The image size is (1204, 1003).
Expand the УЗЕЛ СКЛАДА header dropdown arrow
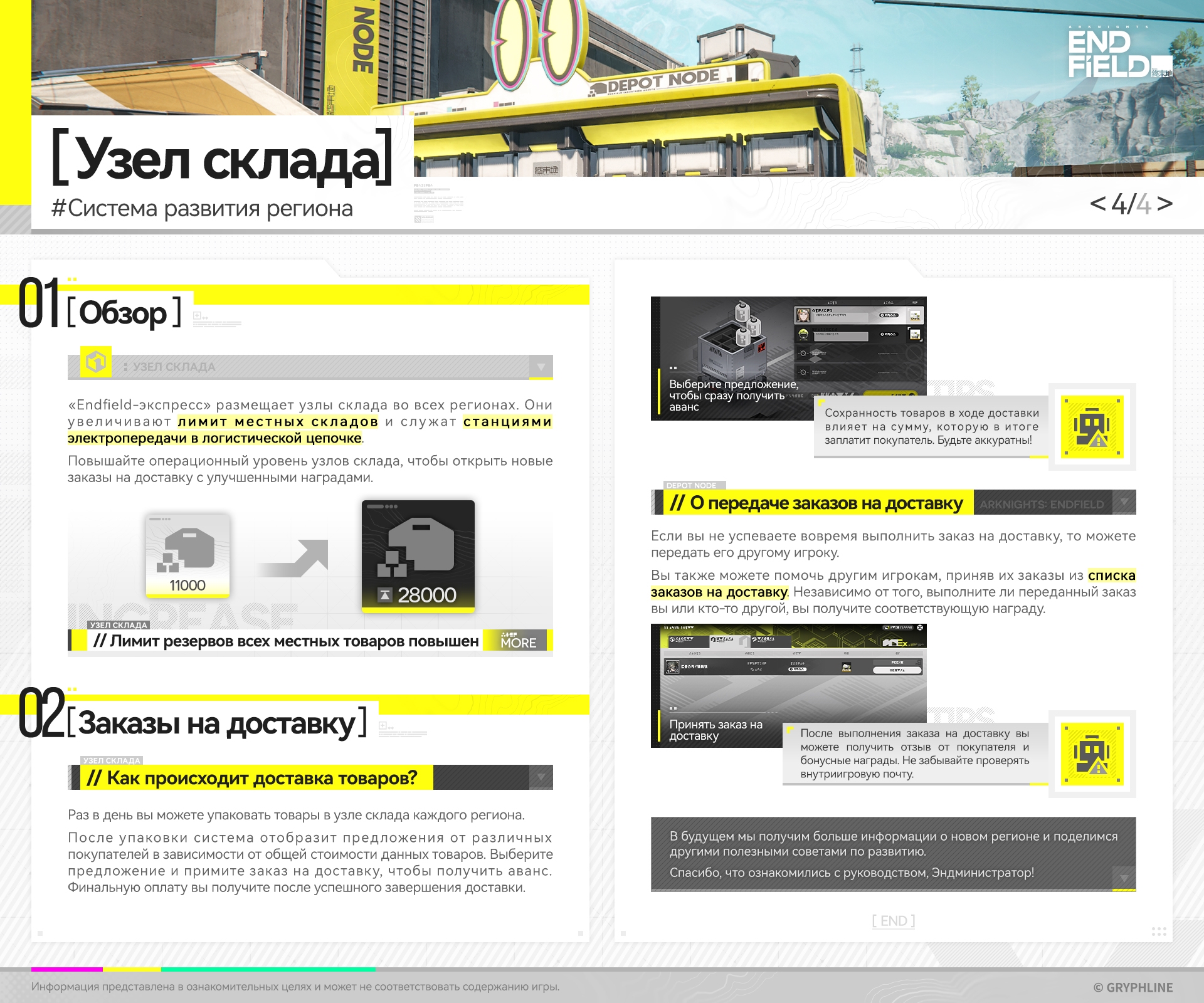pyautogui.click(x=541, y=366)
